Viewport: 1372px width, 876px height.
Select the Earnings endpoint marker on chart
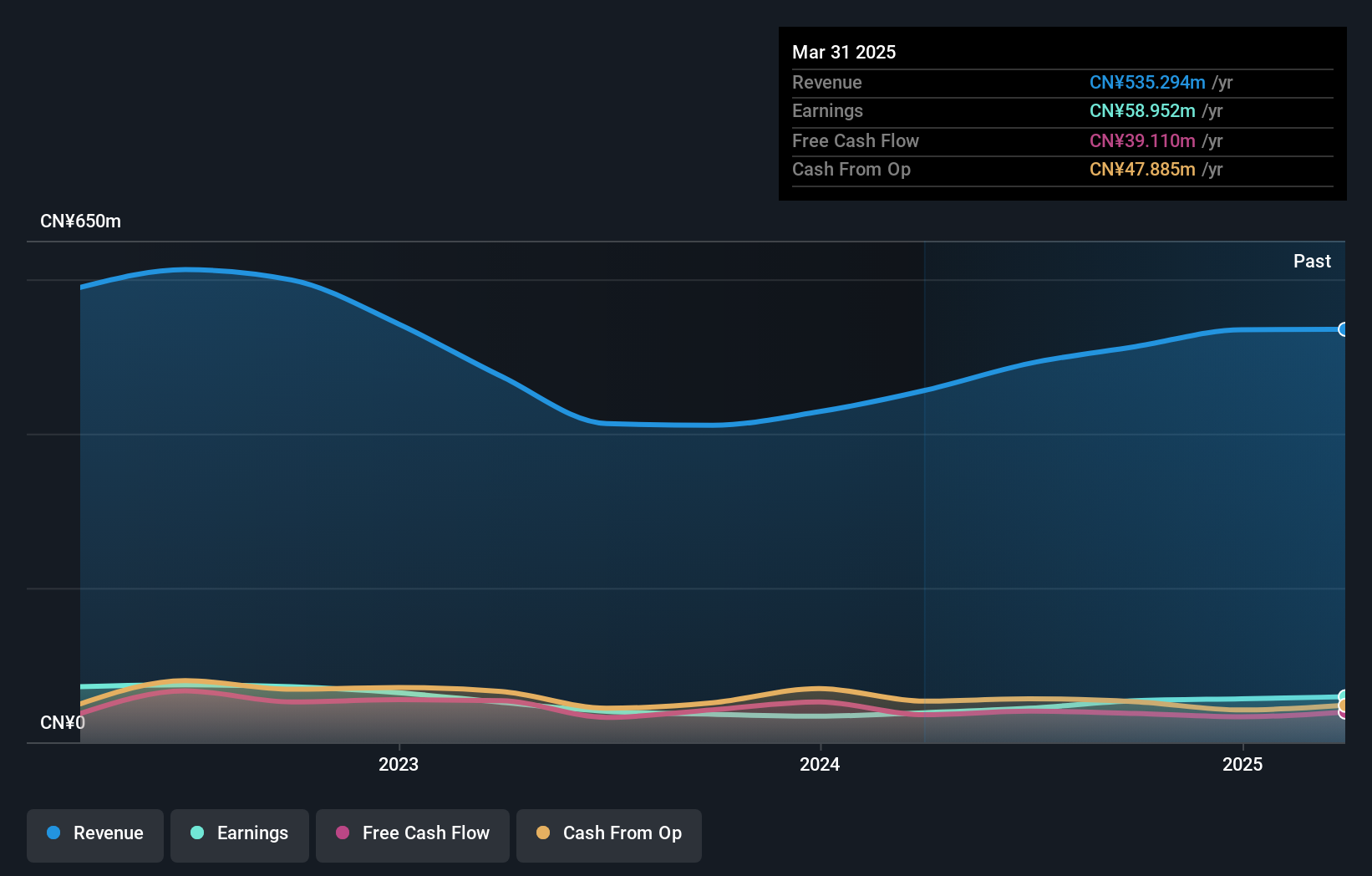1344,697
